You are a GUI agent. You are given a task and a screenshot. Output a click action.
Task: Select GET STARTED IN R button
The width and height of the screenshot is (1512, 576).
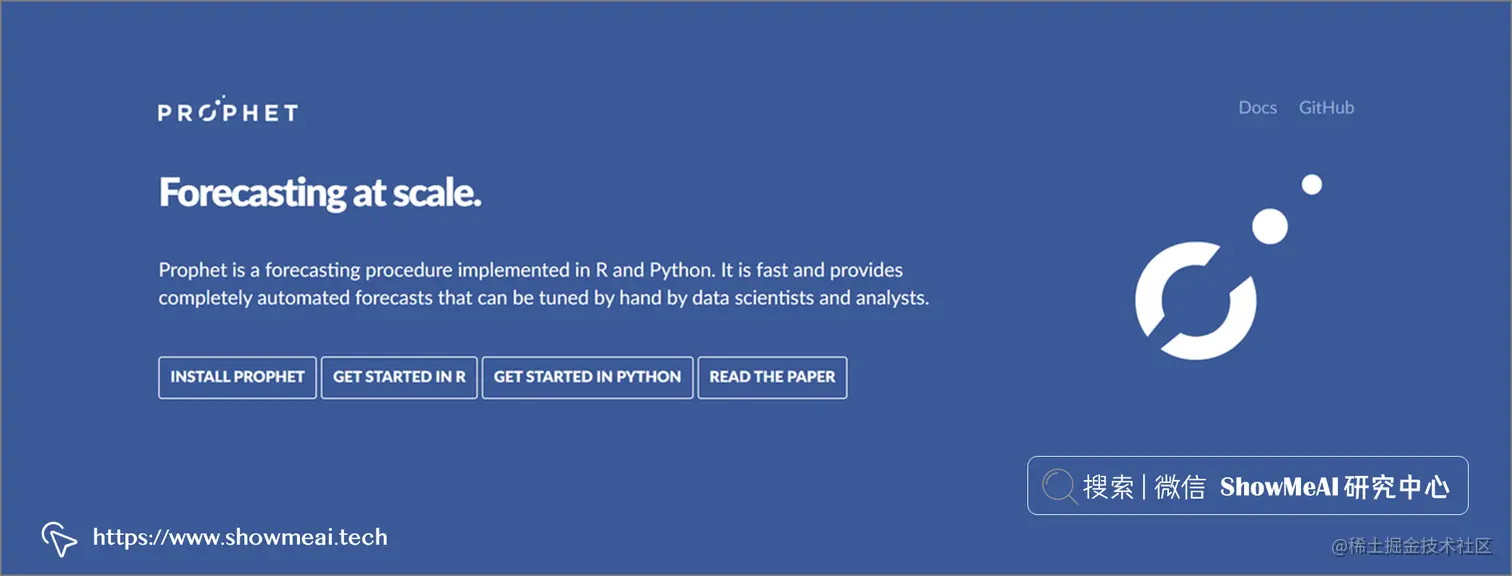click(399, 377)
